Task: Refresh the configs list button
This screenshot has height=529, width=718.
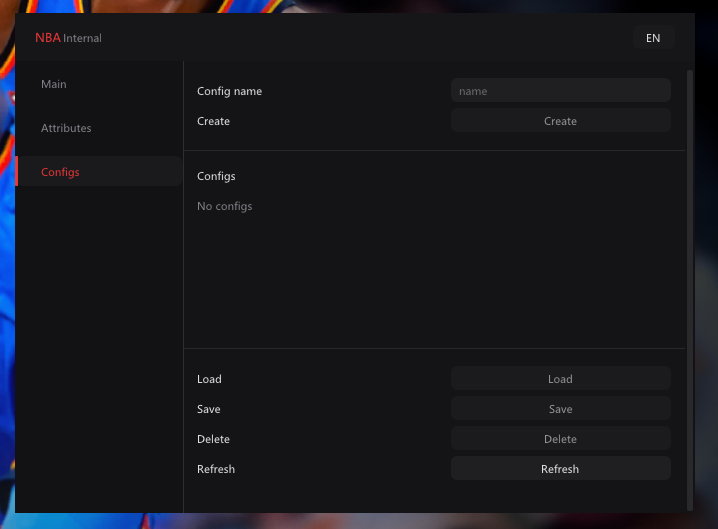Action: [x=560, y=469]
